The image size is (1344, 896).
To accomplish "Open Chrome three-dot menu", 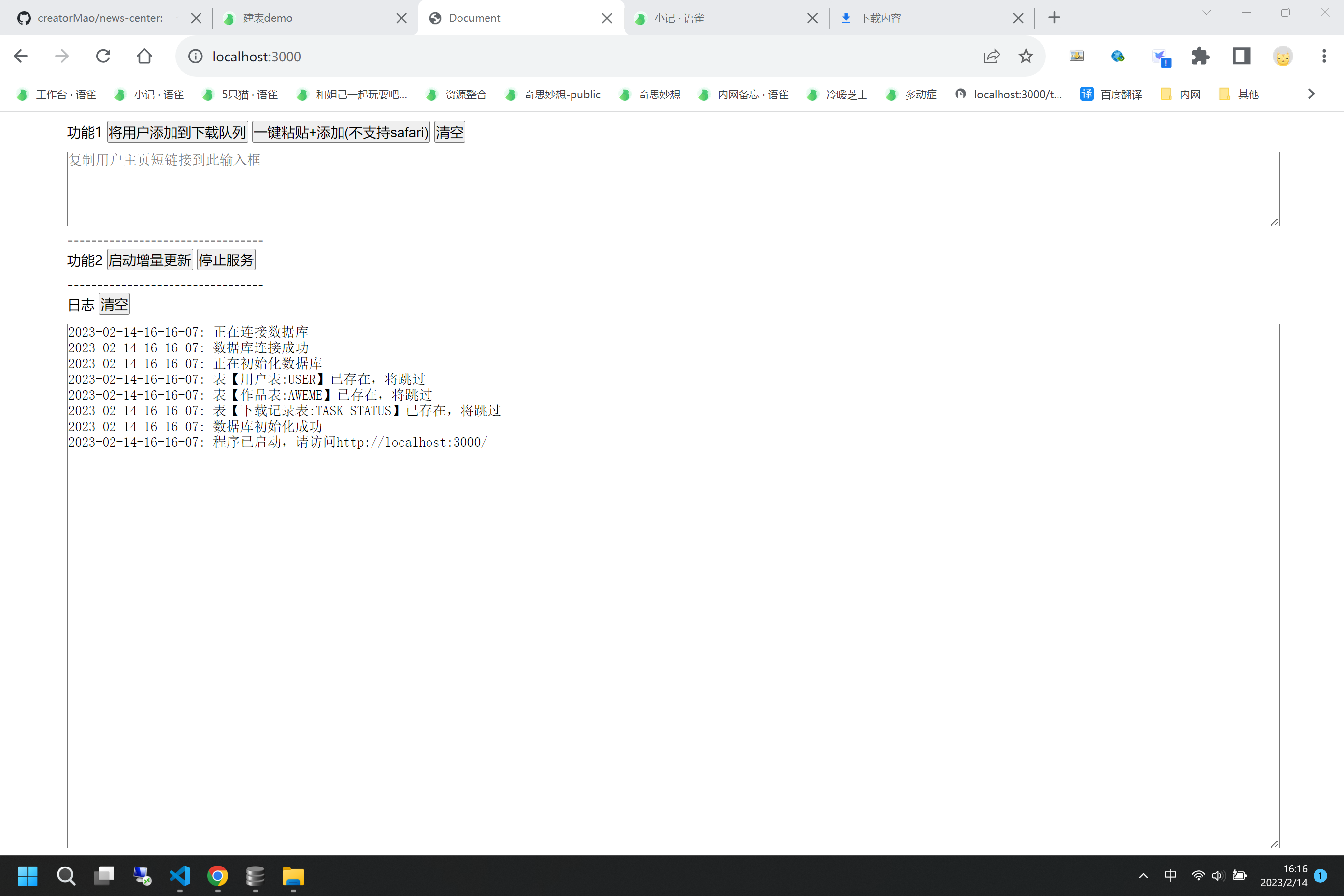I will 1323,56.
